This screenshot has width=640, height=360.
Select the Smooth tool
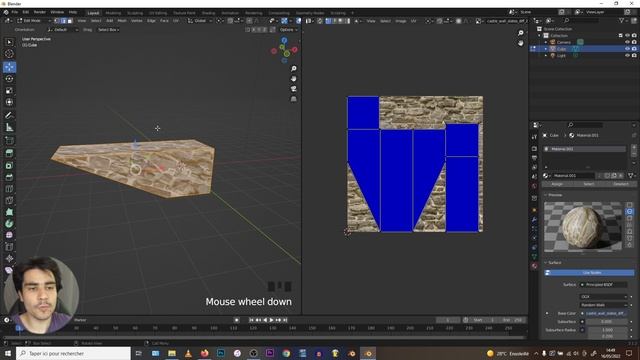[x=9, y=235]
